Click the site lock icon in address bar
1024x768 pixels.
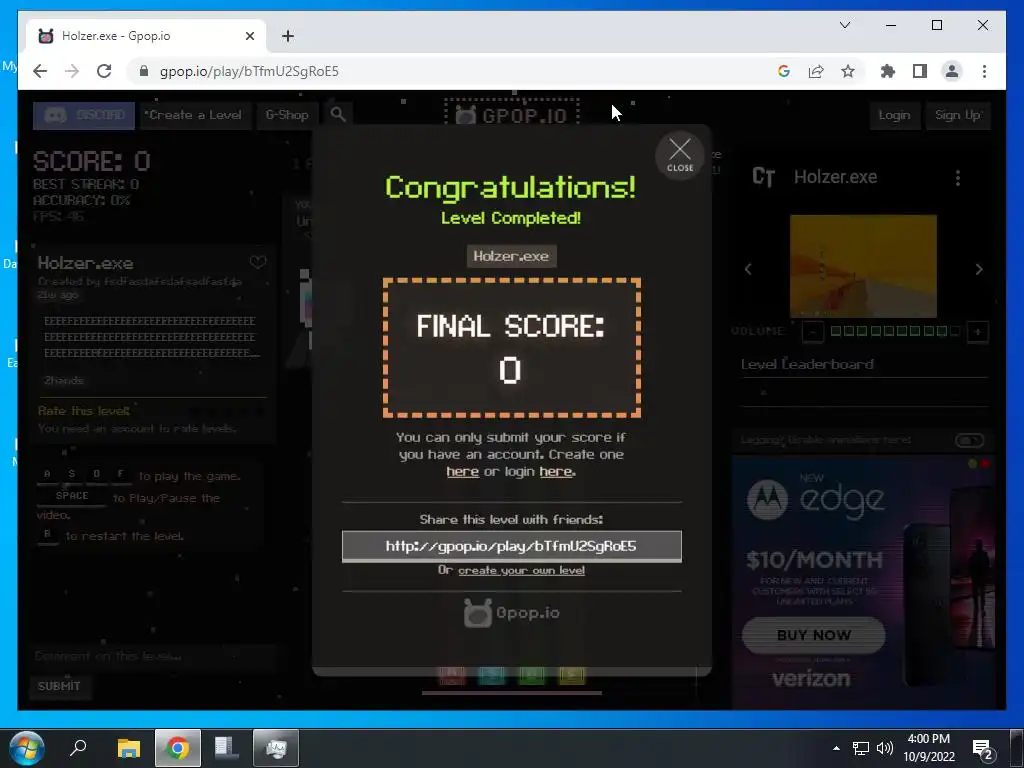[x=144, y=71]
